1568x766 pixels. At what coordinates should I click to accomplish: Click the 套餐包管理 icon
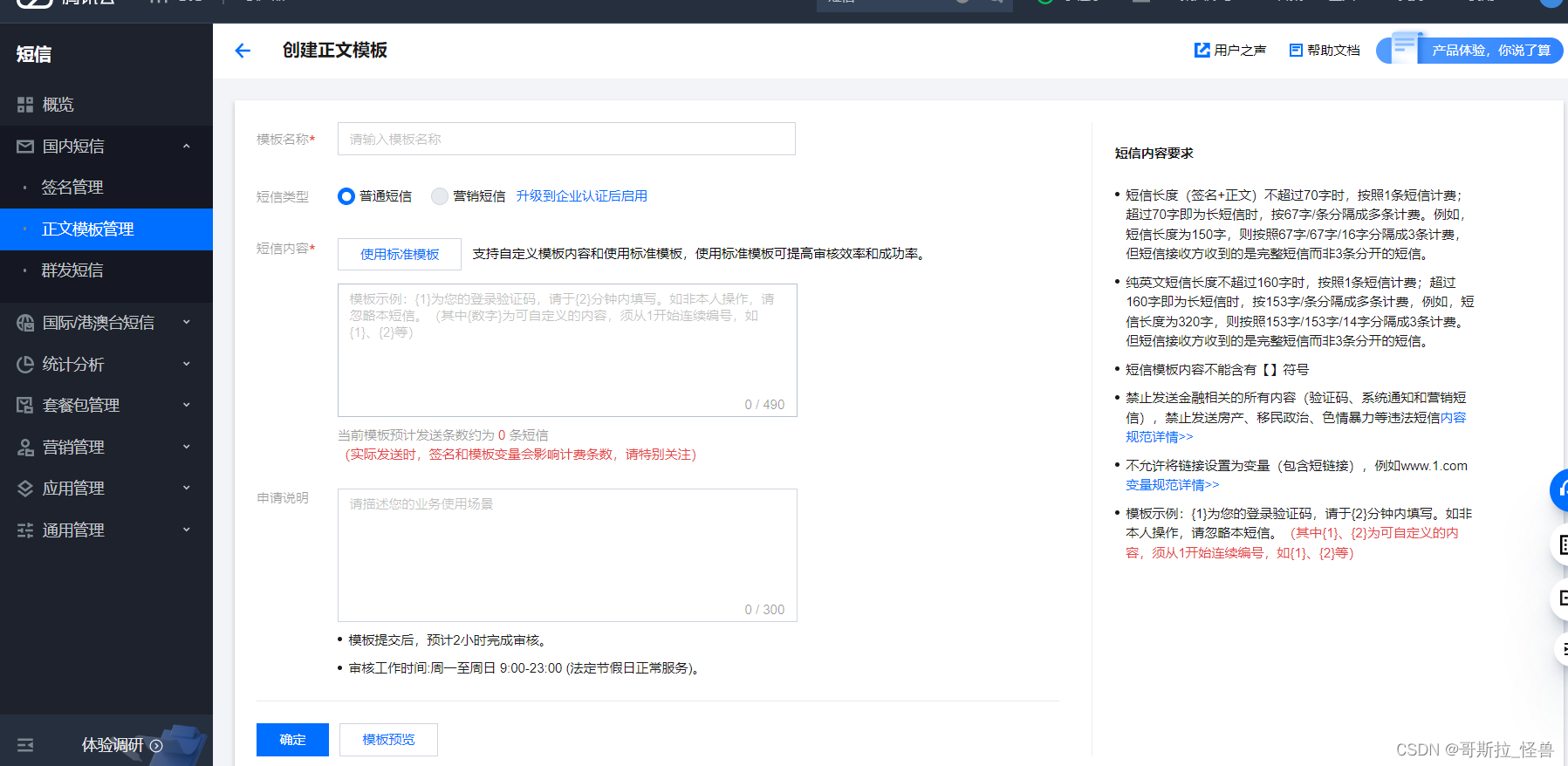tap(25, 406)
